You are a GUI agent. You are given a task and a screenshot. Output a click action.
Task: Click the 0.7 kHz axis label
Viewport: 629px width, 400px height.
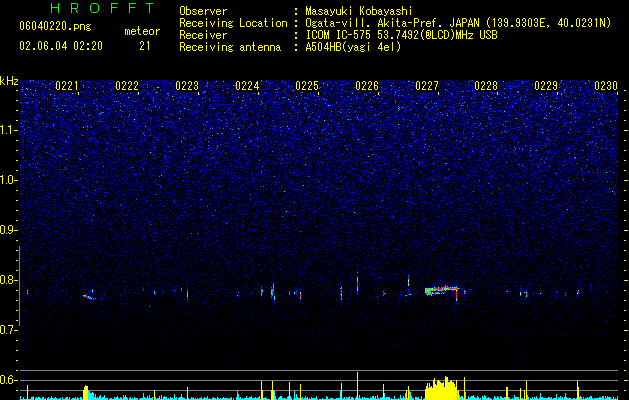click(9, 330)
